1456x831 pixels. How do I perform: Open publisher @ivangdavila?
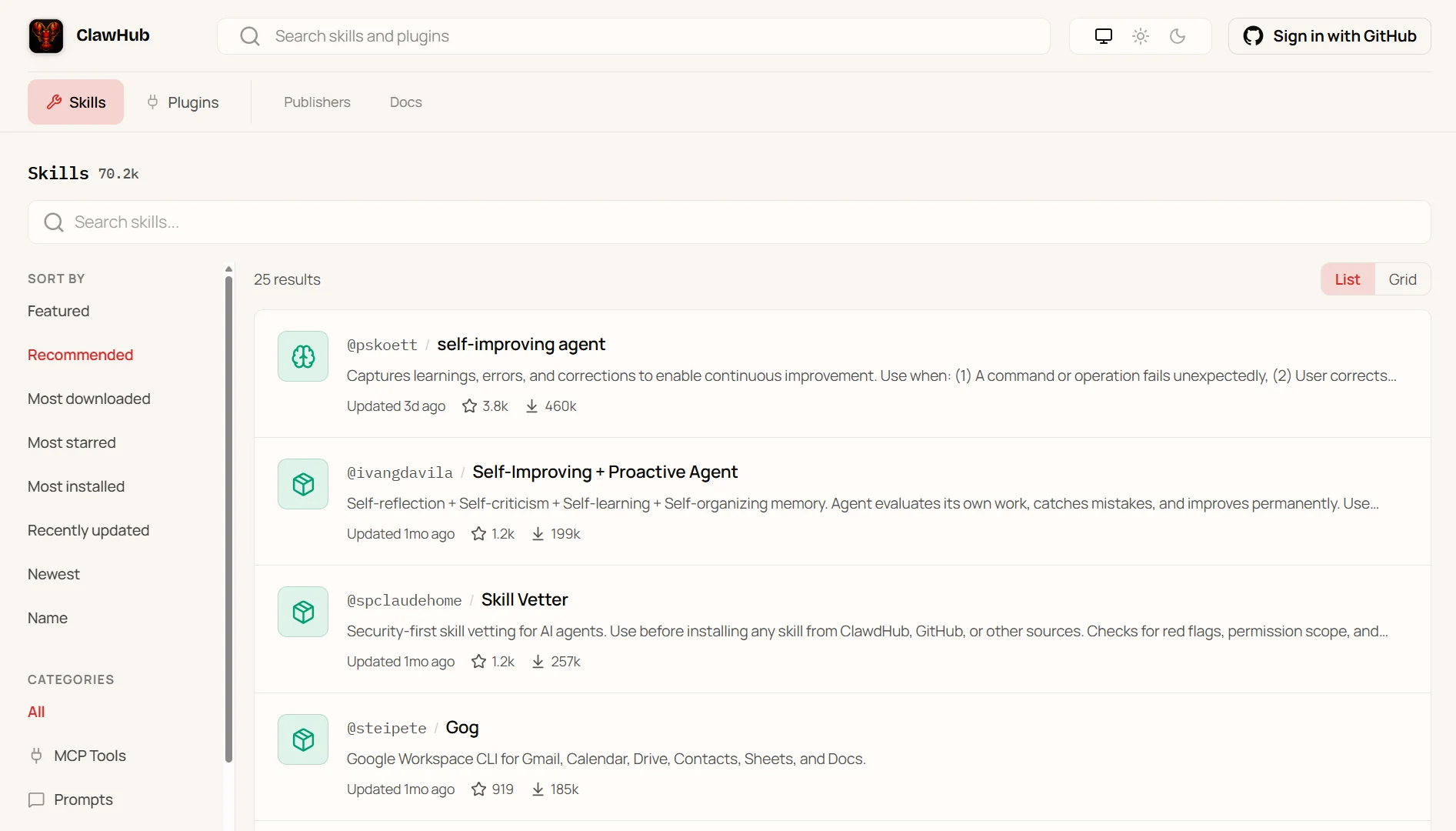(x=400, y=472)
